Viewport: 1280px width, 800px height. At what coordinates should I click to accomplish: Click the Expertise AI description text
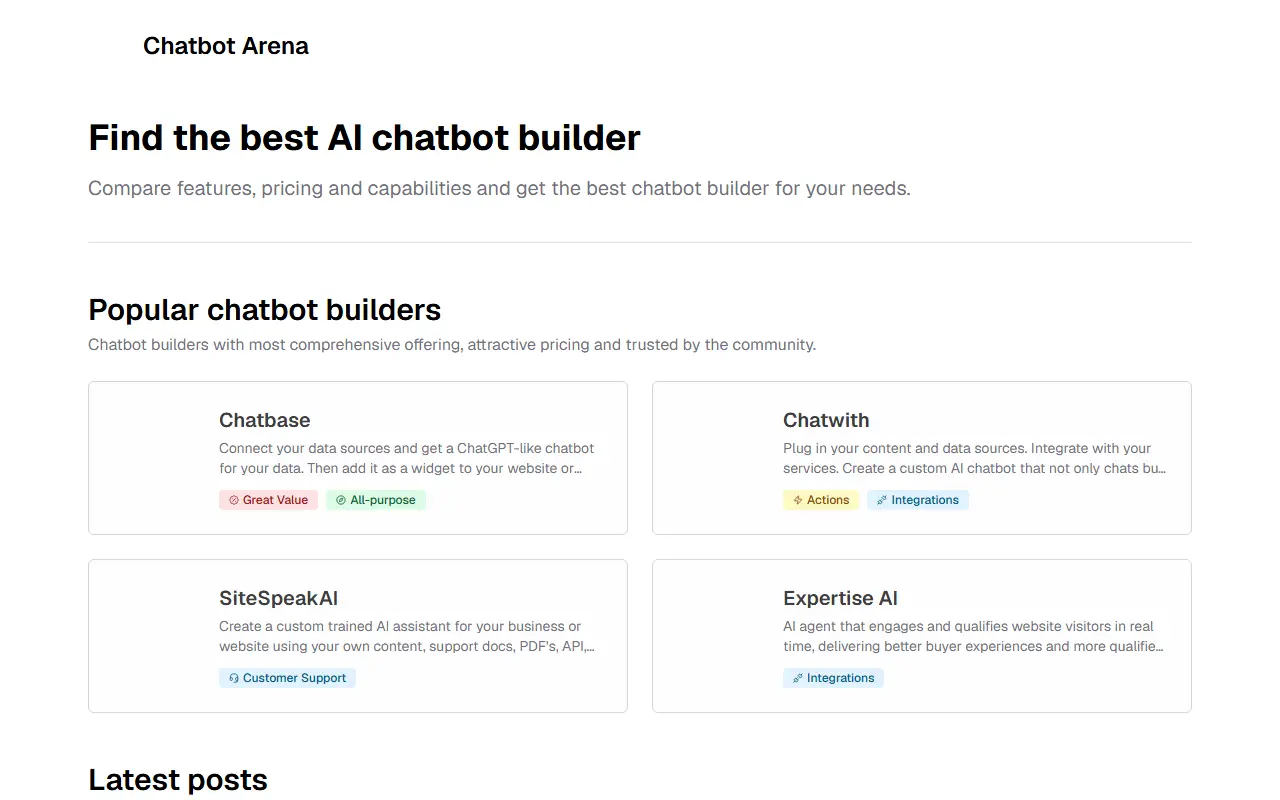tap(973, 636)
